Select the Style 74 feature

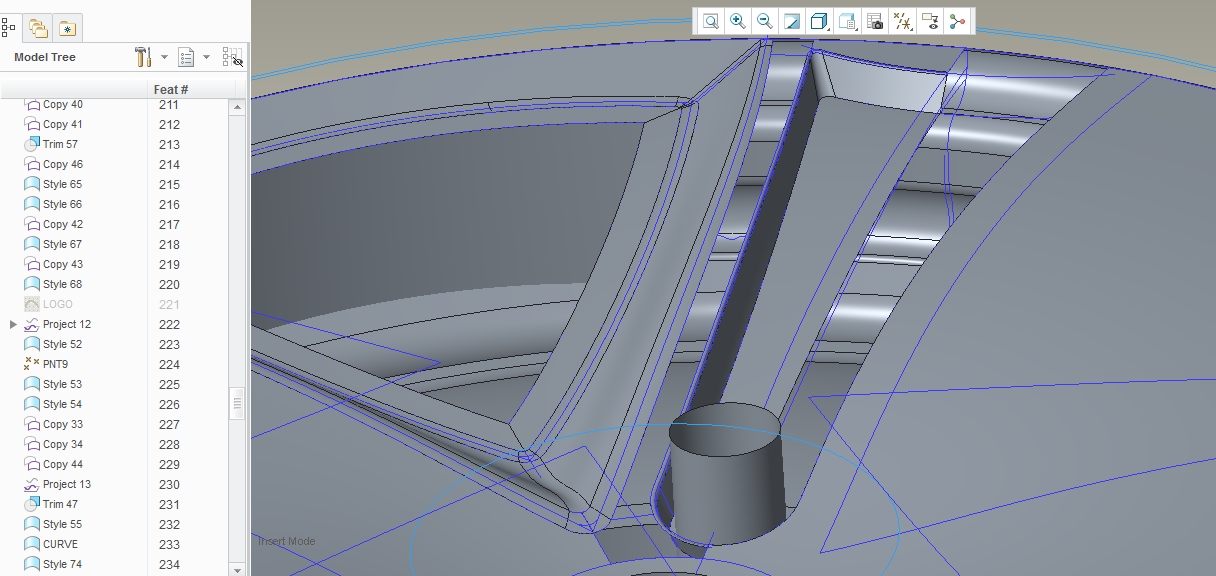62,564
